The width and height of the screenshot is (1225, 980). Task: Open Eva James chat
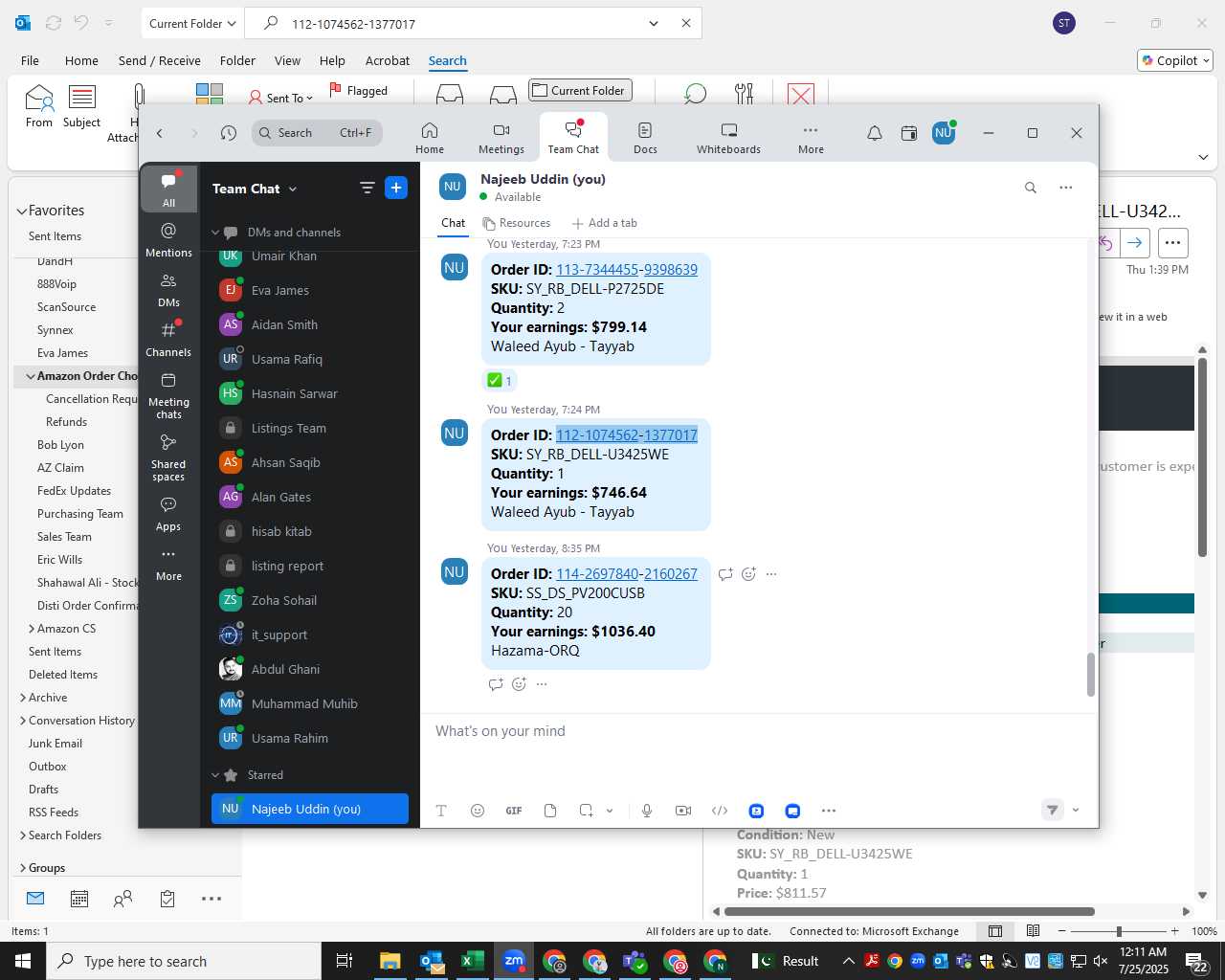point(310,290)
